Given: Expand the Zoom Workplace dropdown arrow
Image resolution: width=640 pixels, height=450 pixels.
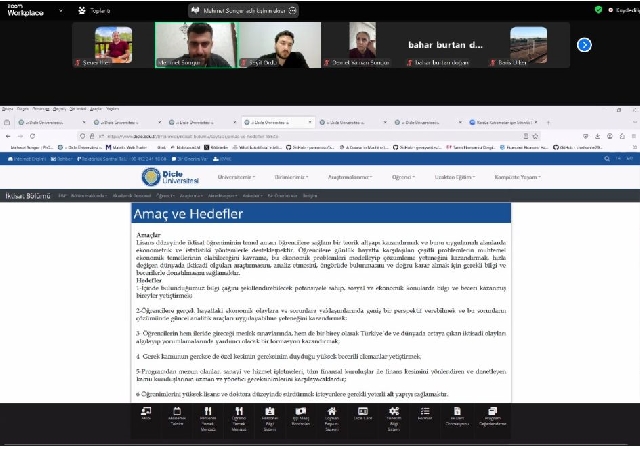Looking at the screenshot, I should tap(60, 11).
